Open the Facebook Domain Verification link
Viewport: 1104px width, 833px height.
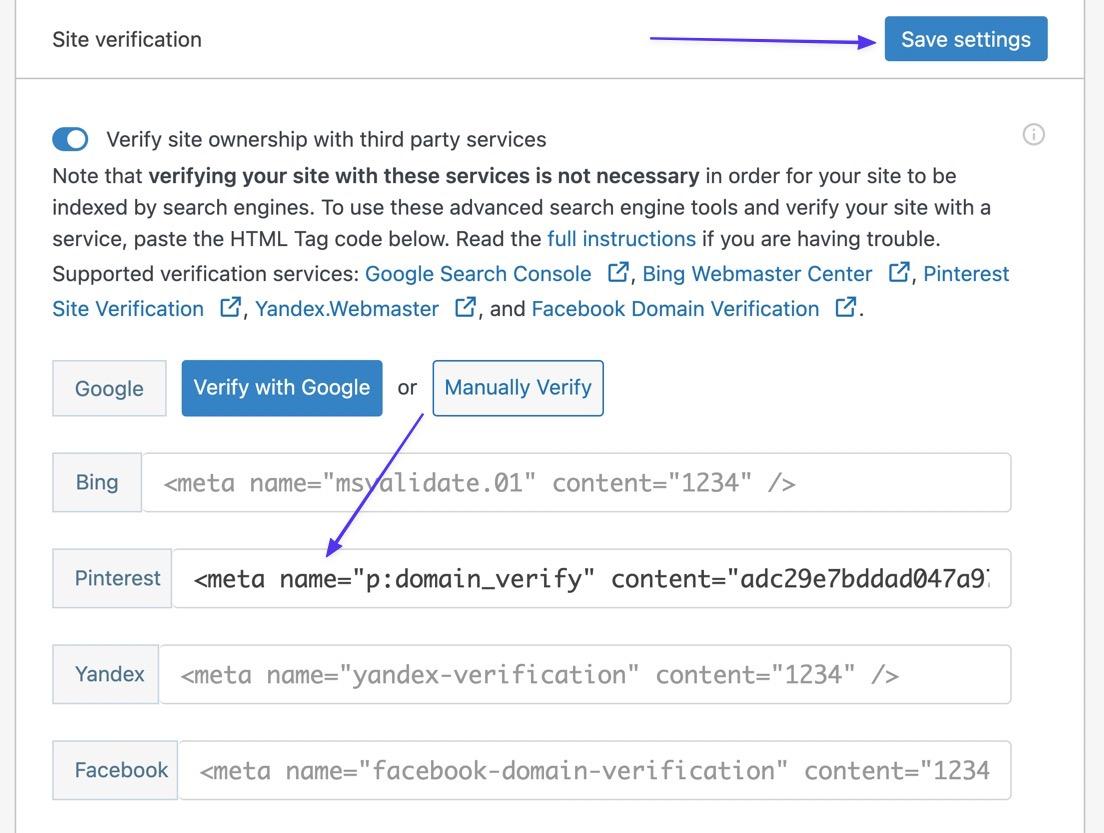pyautogui.click(x=675, y=309)
